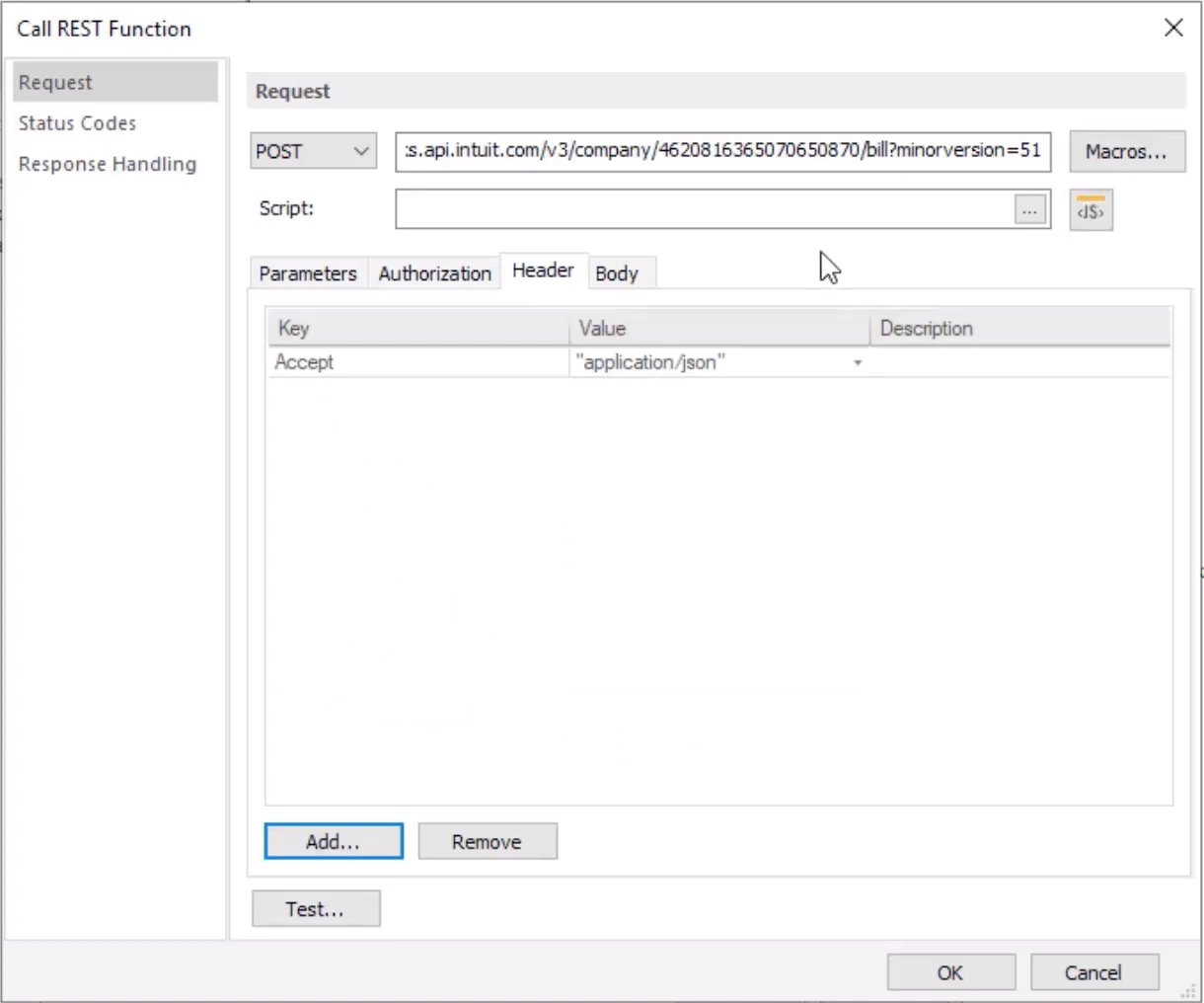The height and width of the screenshot is (1003, 1204).
Task: Open Response Handling settings
Action: [x=107, y=164]
